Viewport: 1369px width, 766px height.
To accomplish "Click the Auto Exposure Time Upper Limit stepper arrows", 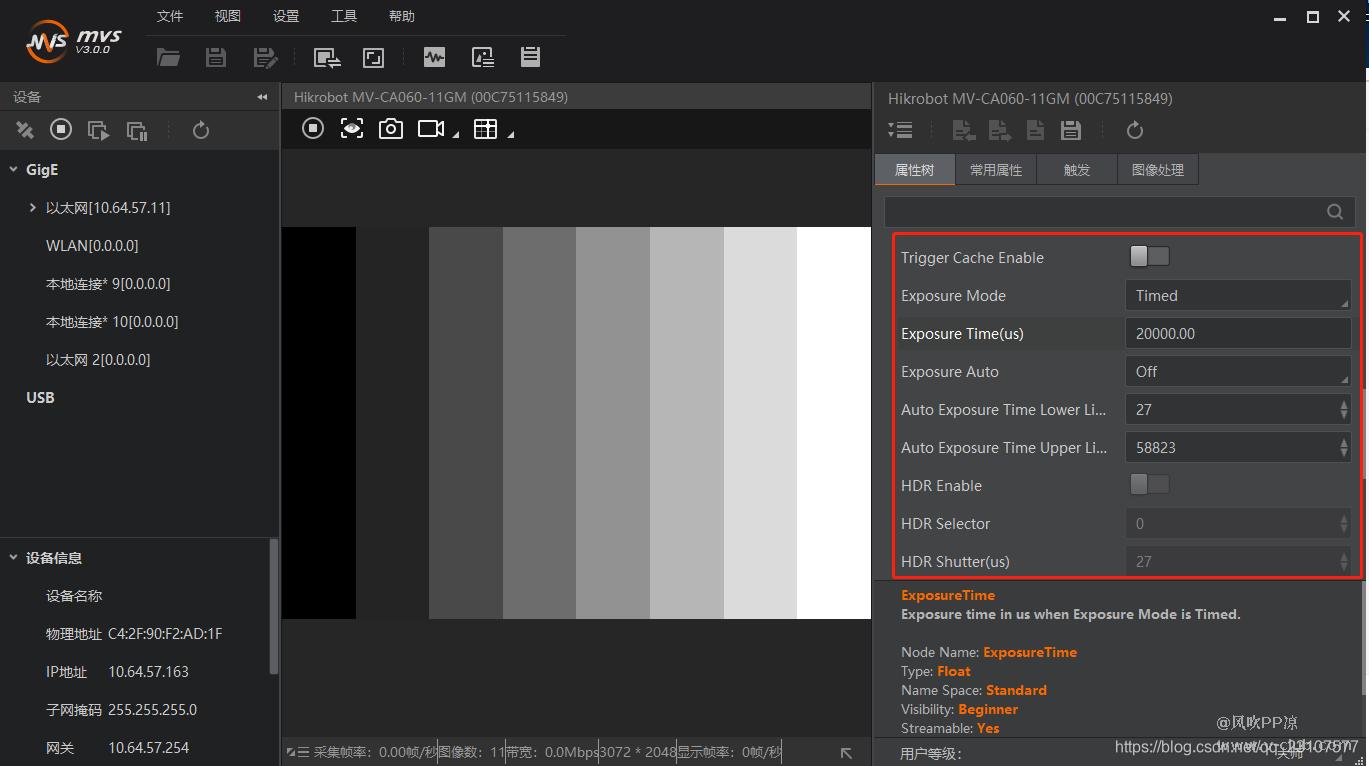I will coord(1343,447).
